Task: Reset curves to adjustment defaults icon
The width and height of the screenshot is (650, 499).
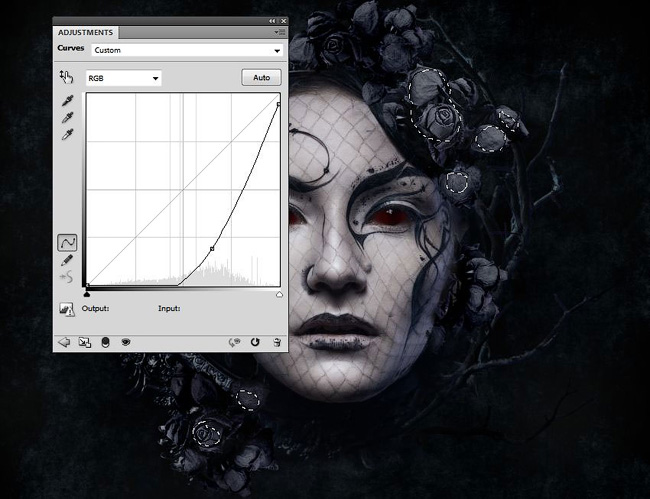Action: (255, 342)
